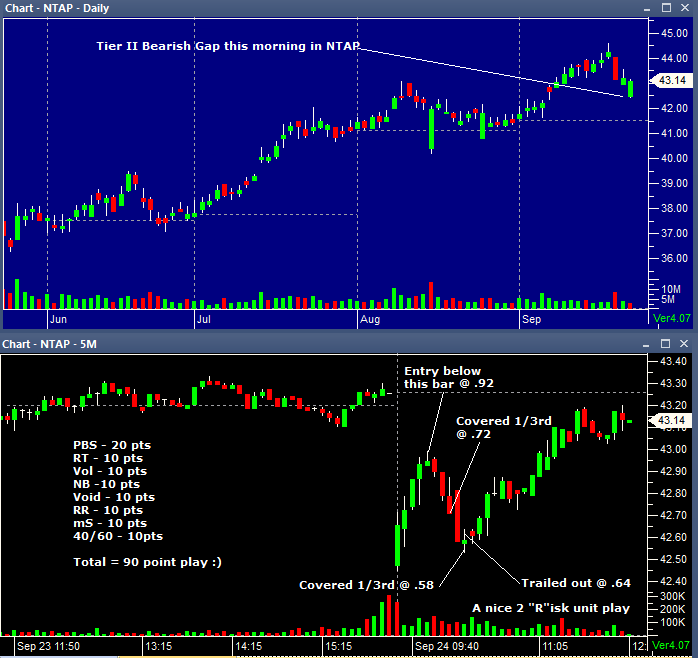Select 'Covered 1/3rd @ .72' annotation
The width and height of the screenshot is (698, 658).
point(504,427)
